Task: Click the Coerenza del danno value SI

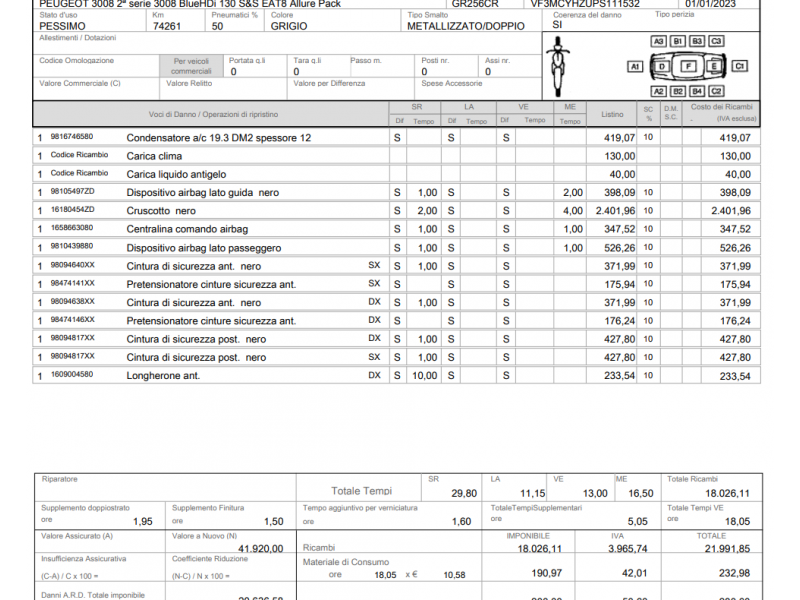Action: tap(557, 24)
